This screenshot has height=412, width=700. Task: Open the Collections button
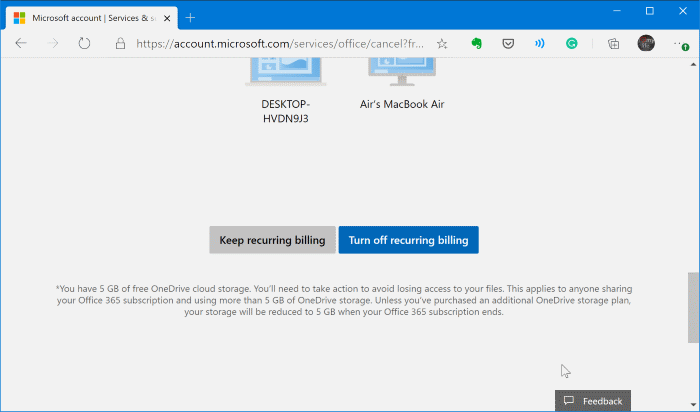click(x=614, y=43)
